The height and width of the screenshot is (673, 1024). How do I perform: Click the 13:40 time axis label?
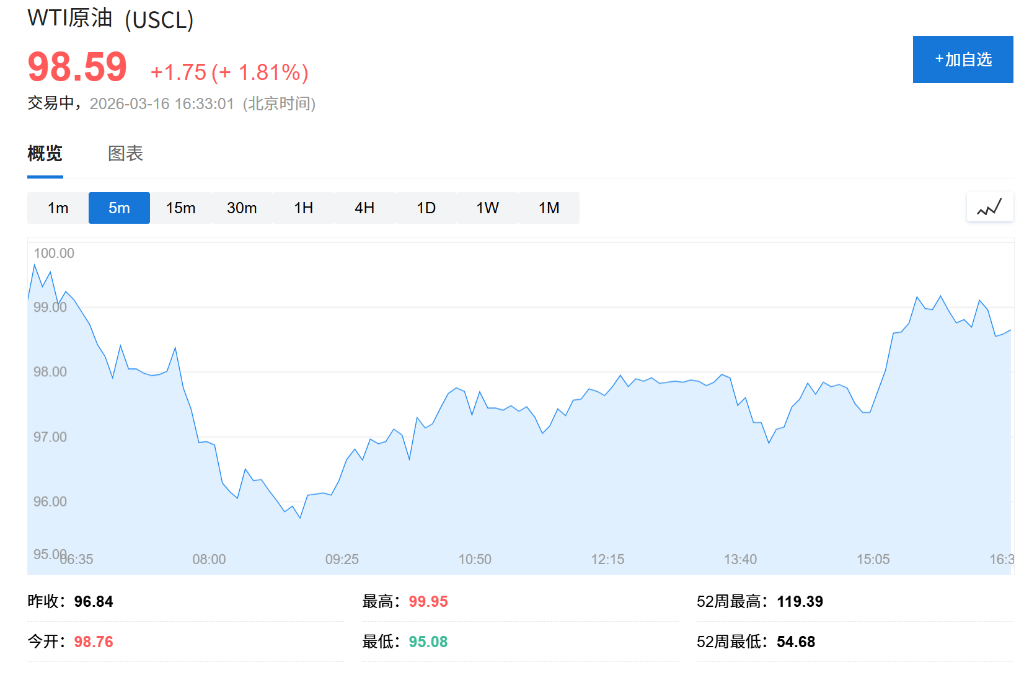[x=740, y=559]
